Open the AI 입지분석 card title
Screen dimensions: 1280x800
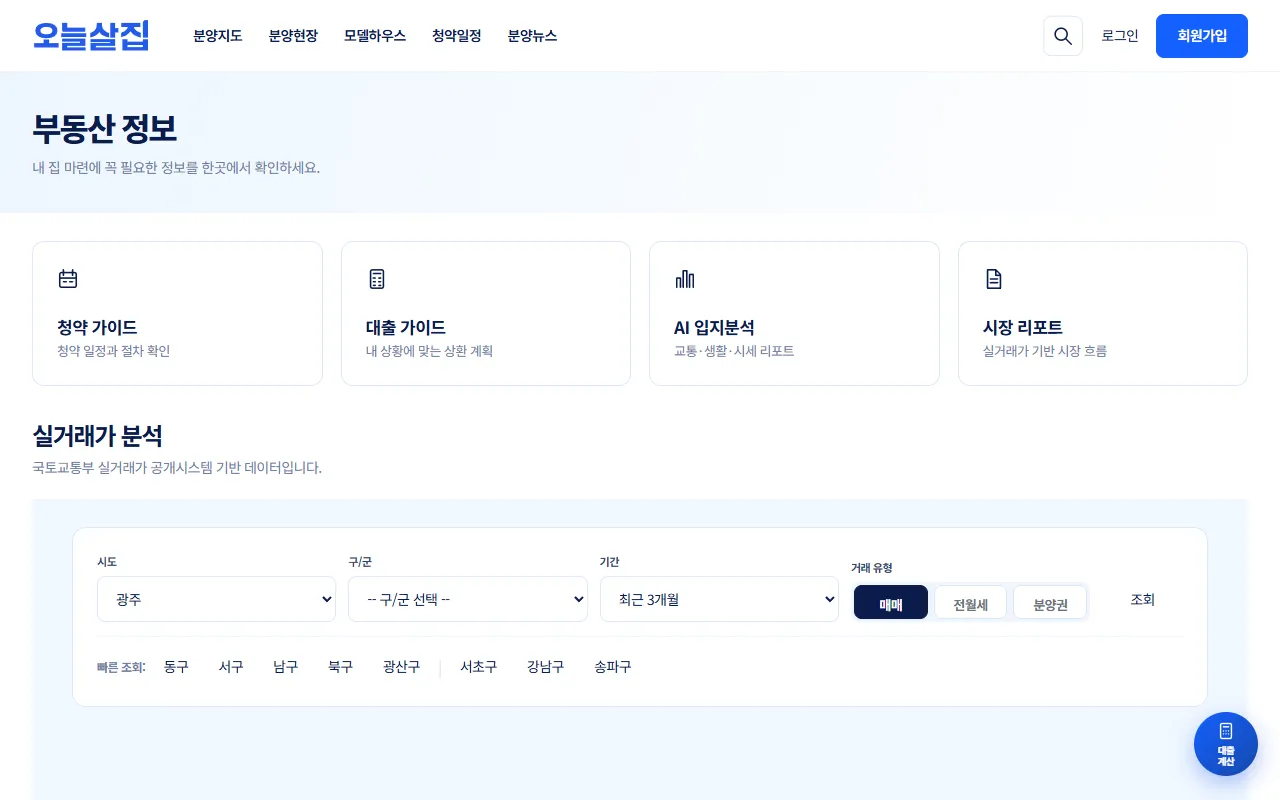(714, 327)
